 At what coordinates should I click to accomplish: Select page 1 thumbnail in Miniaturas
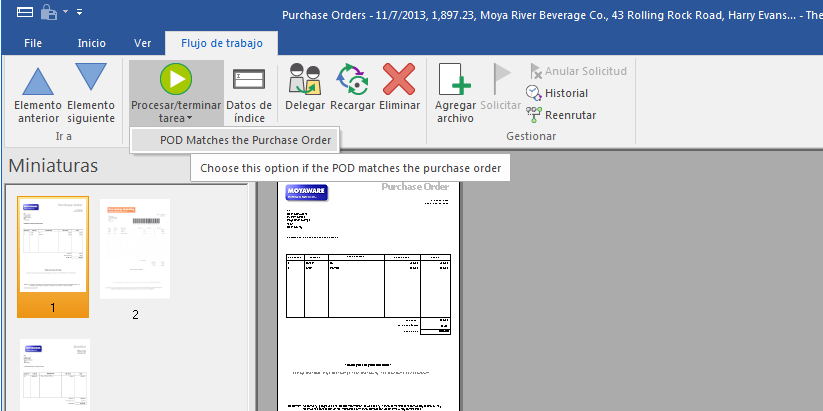click(x=52, y=257)
